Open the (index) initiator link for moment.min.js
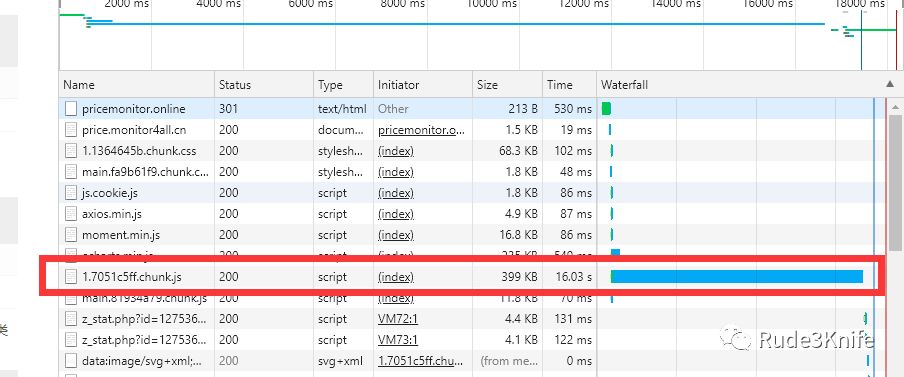 (396, 235)
